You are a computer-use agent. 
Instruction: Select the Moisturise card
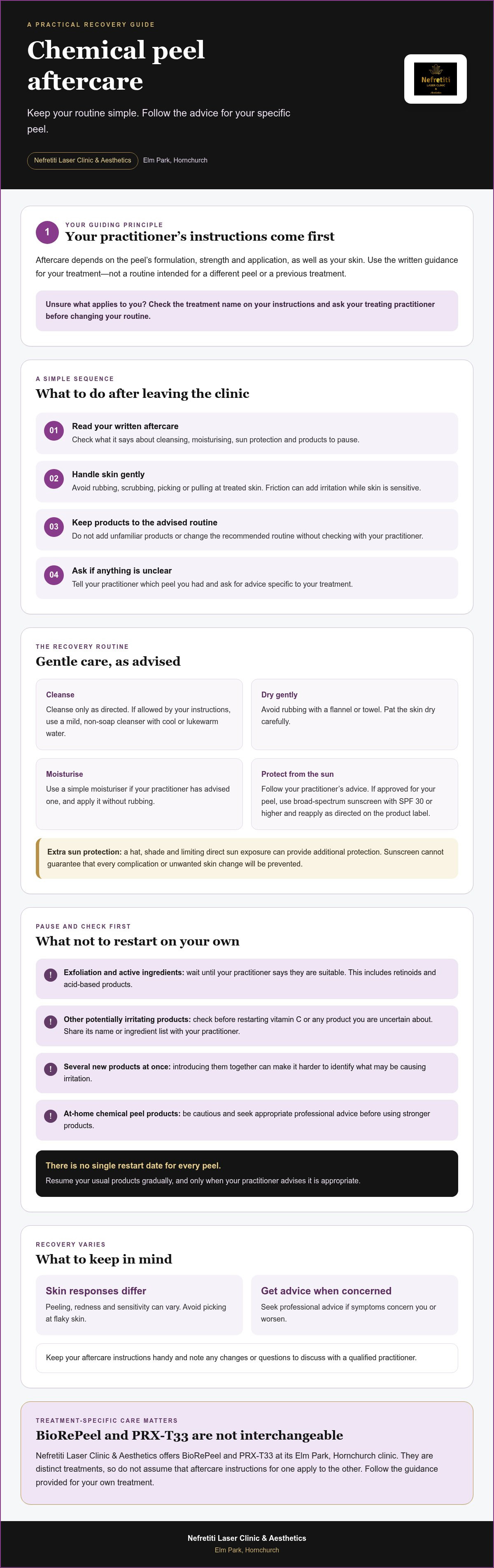(x=139, y=794)
